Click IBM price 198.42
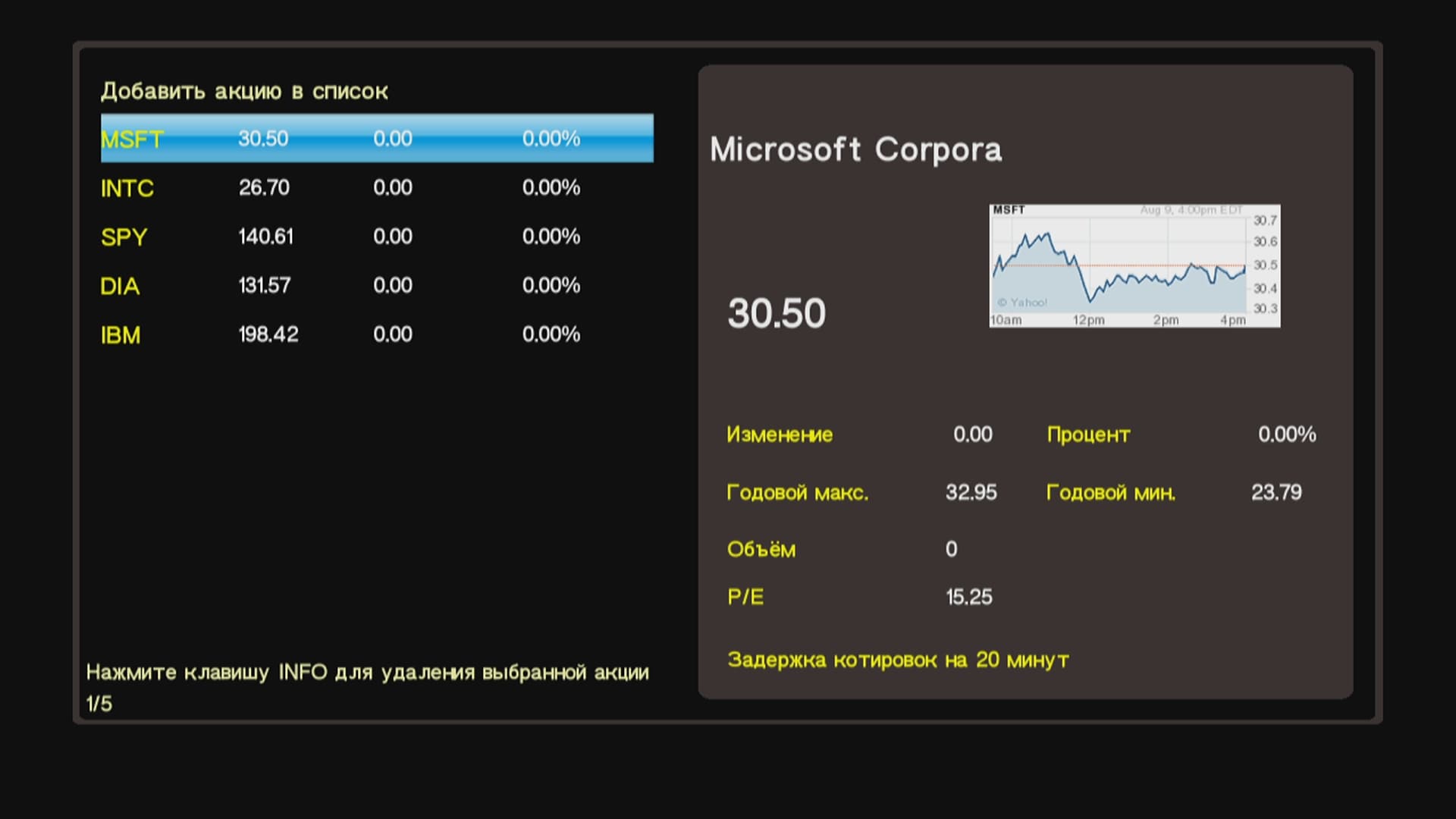 tap(268, 334)
